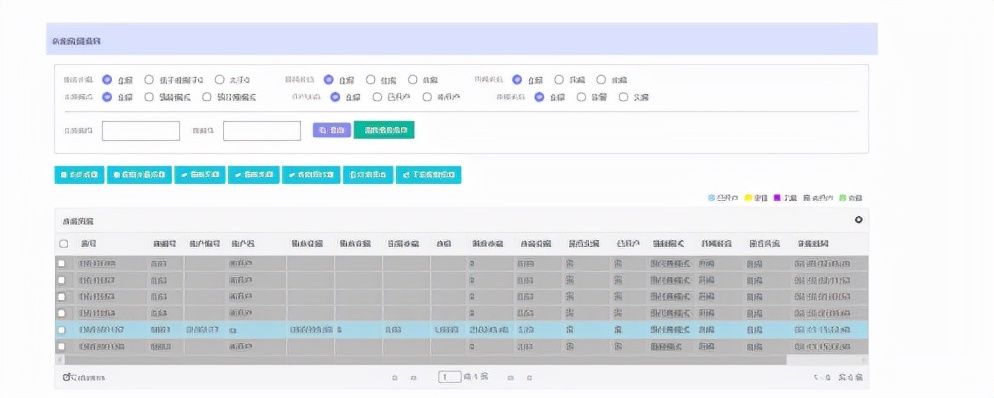
Task: Click the gear icon at the table's top-right corner
Action: (x=858, y=220)
